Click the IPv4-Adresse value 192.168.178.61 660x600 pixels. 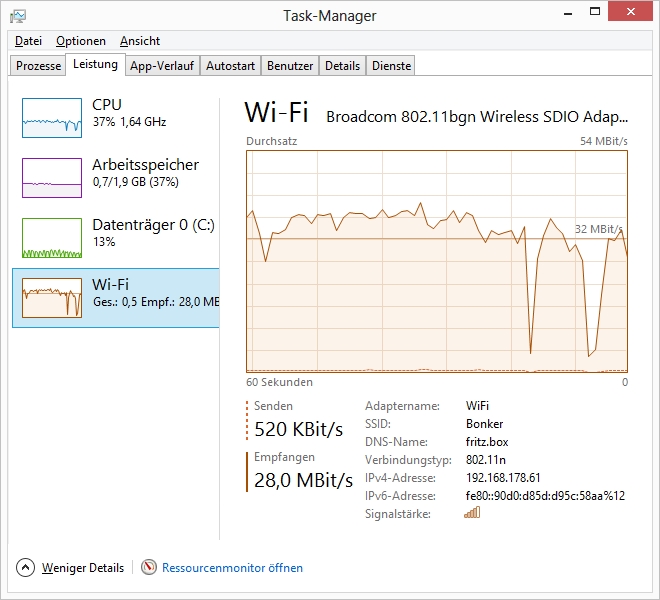tap(503, 478)
